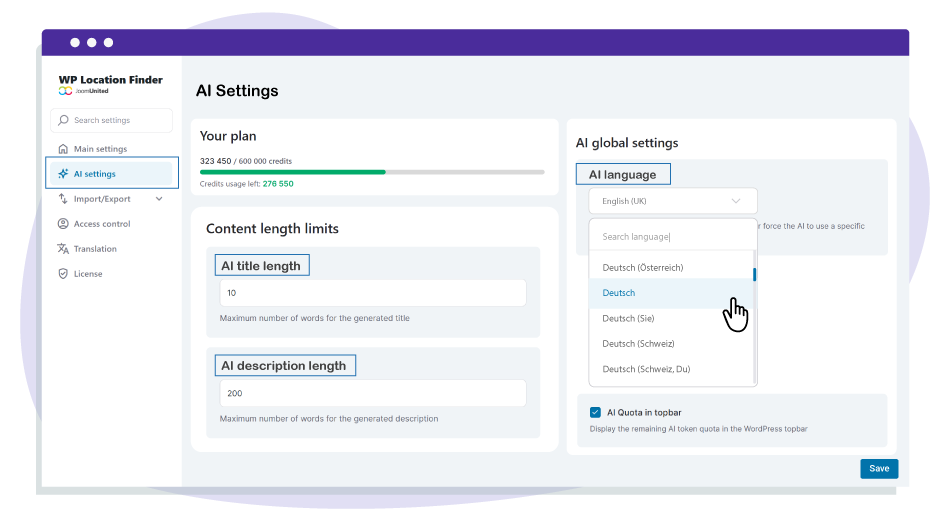The width and height of the screenshot is (950, 521).
Task: Click the License shield icon
Action: pos(63,274)
